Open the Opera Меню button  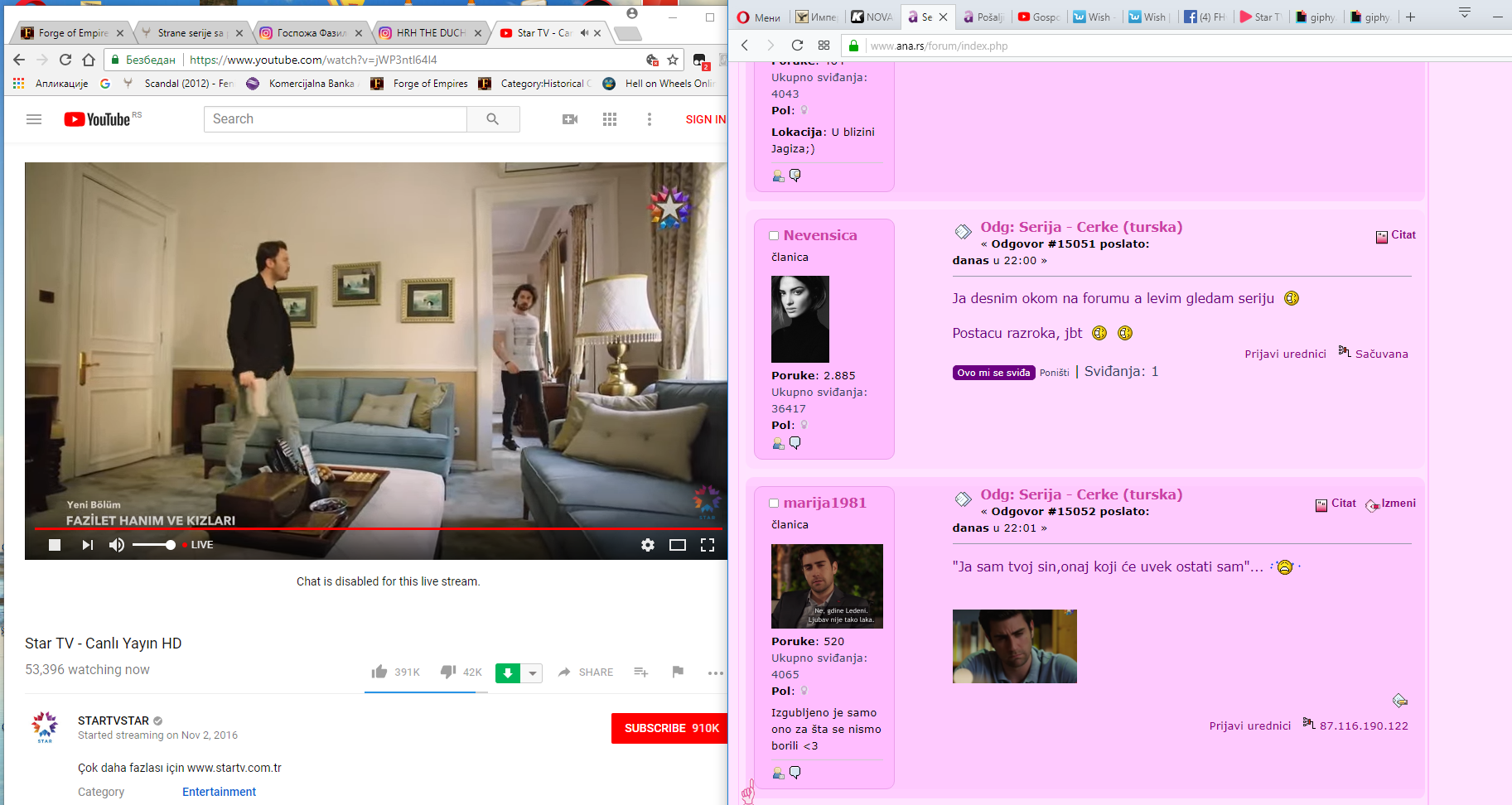coord(759,17)
